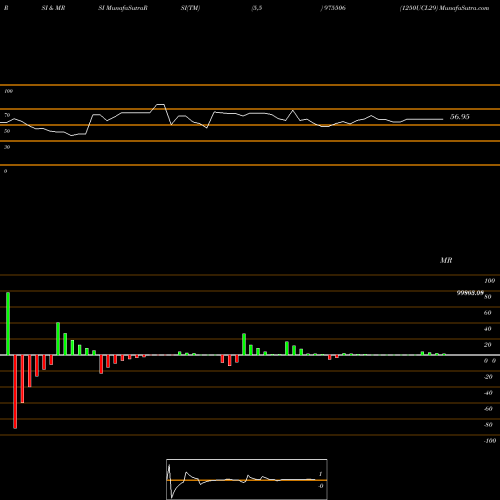Click the "SI(TM)" header text
This screenshot has height=500, width=500.
tap(190, 8)
